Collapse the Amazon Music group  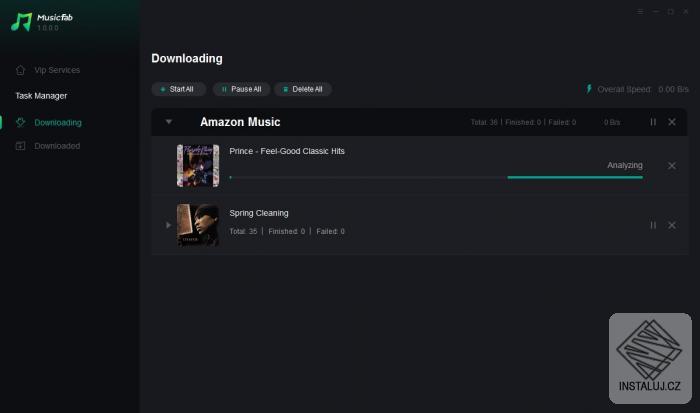coord(169,121)
